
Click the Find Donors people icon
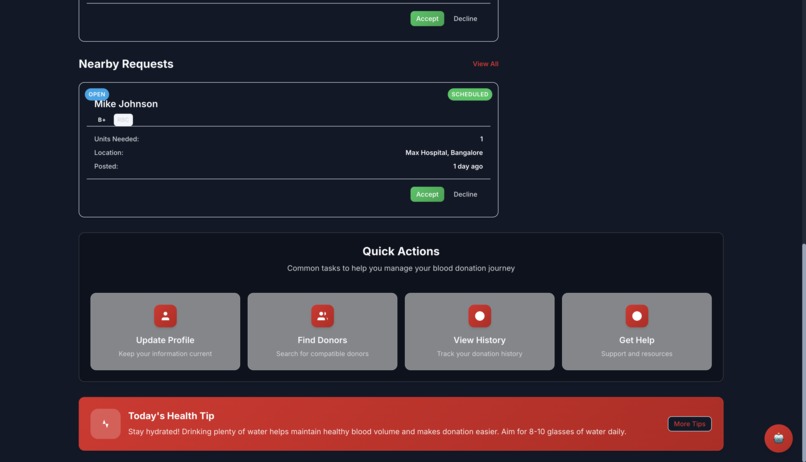click(x=322, y=316)
